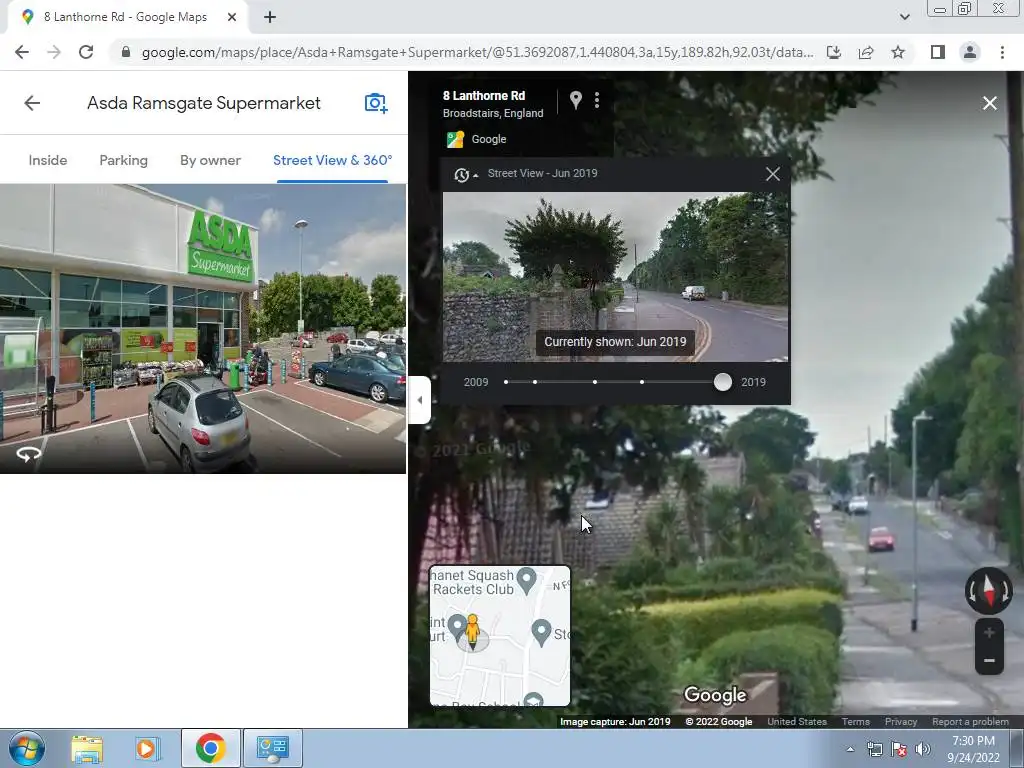The height and width of the screenshot is (768, 1024).
Task: Click the United States region link
Action: pos(797,722)
